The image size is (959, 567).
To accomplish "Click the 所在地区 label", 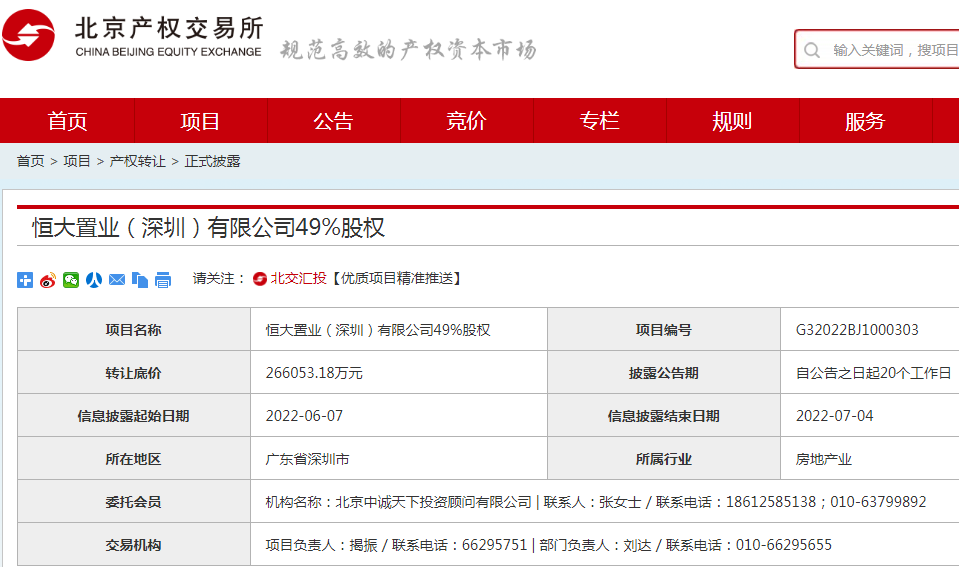I will point(133,459).
